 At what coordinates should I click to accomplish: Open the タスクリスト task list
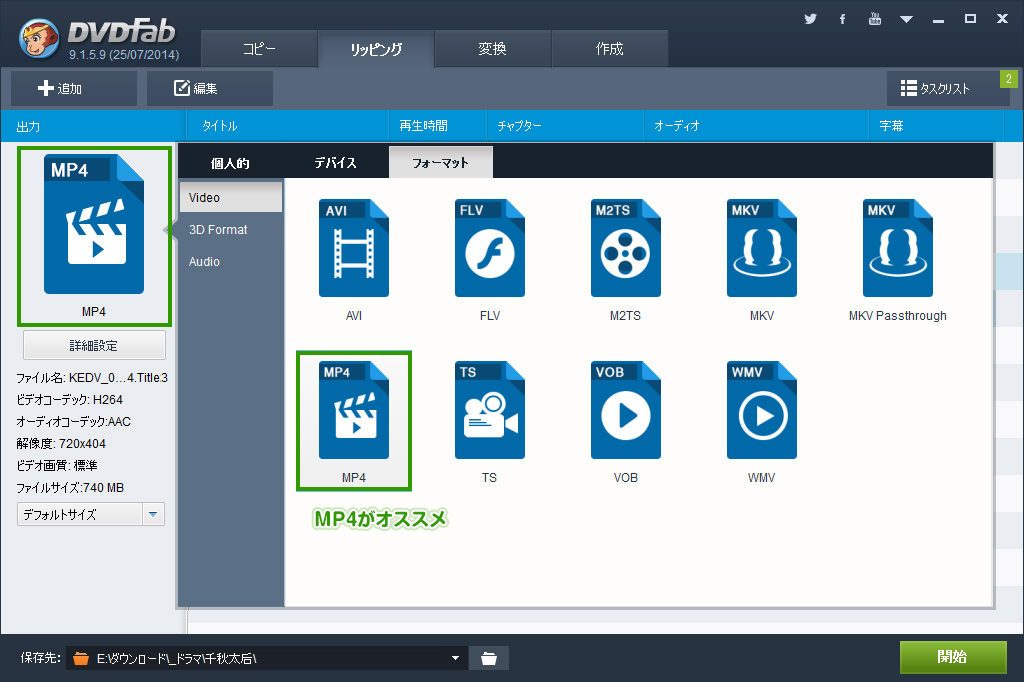click(x=948, y=88)
